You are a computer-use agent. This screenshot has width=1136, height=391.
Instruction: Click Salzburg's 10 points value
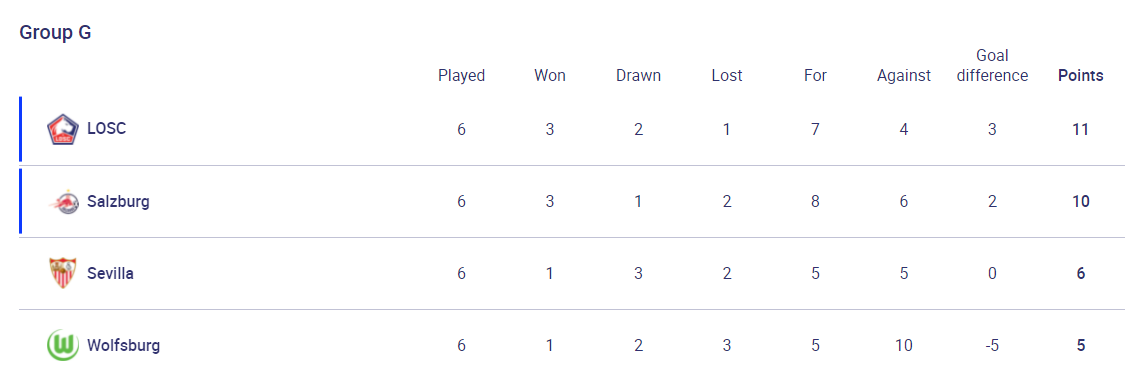(x=1080, y=201)
